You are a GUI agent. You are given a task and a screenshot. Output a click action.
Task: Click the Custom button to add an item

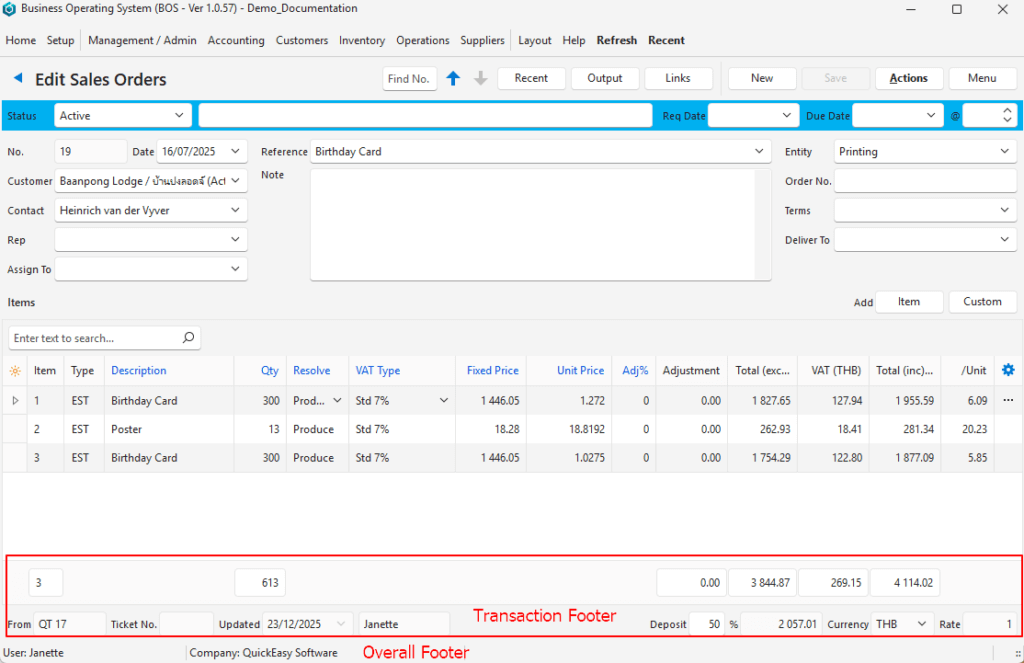(x=982, y=302)
